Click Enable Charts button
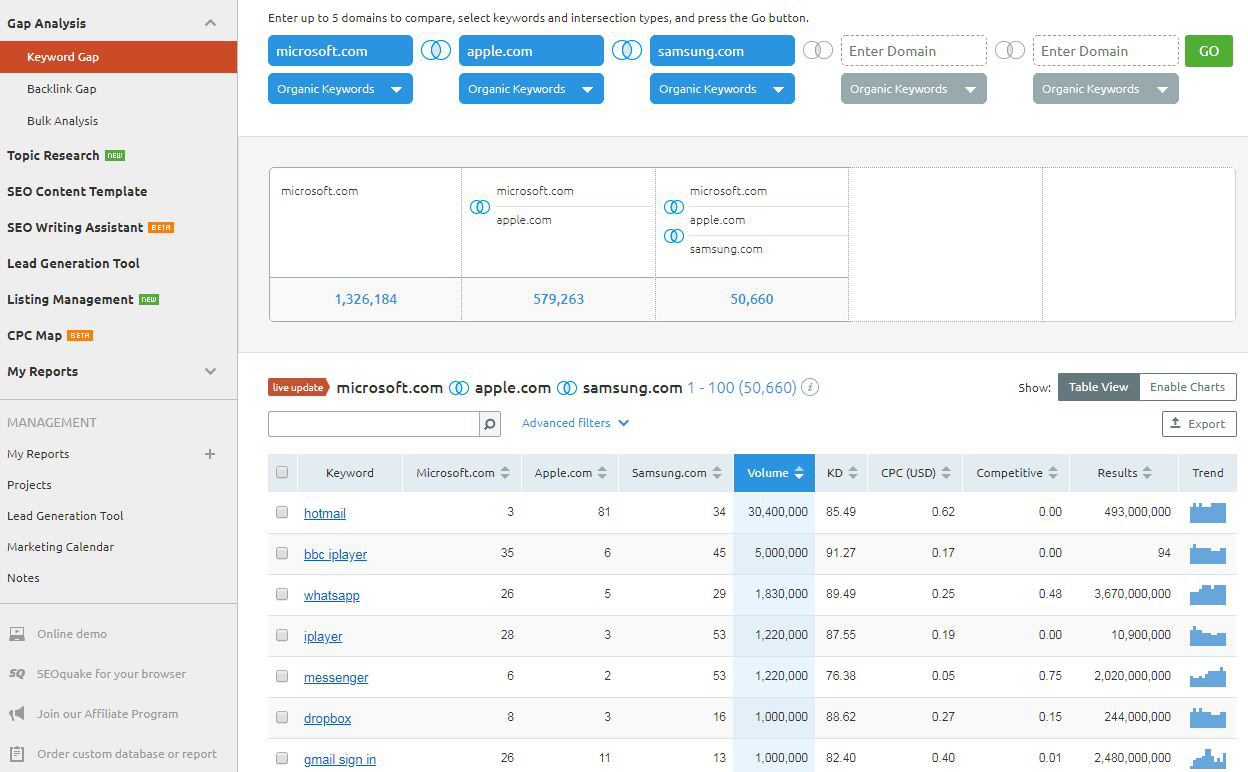Viewport: 1248px width, 772px height. (x=1187, y=387)
